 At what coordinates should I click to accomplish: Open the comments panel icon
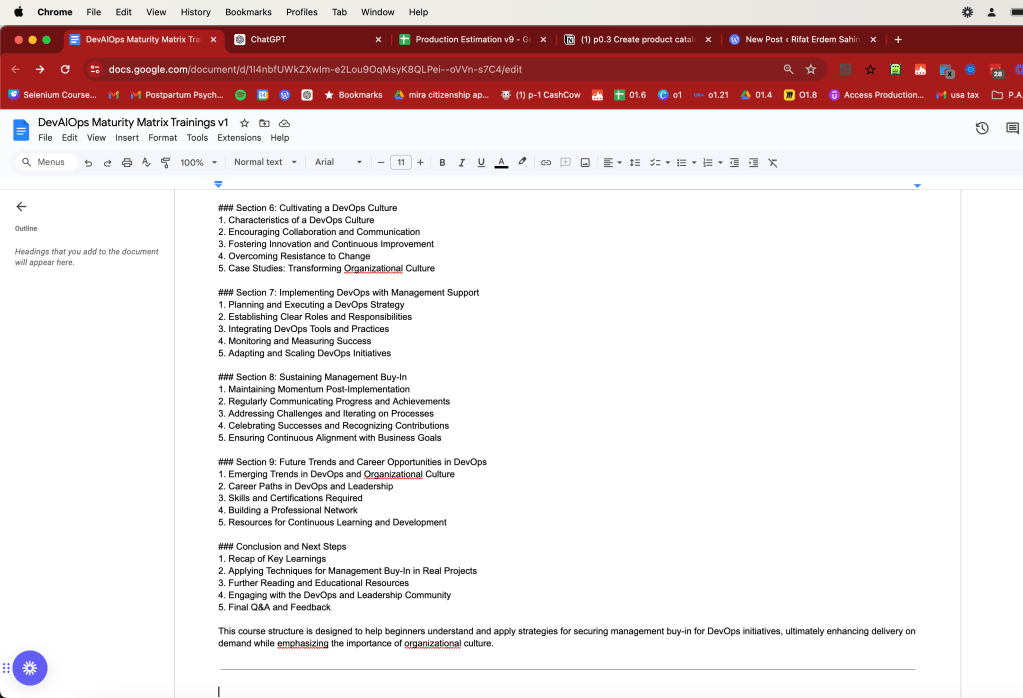pos(1013,129)
